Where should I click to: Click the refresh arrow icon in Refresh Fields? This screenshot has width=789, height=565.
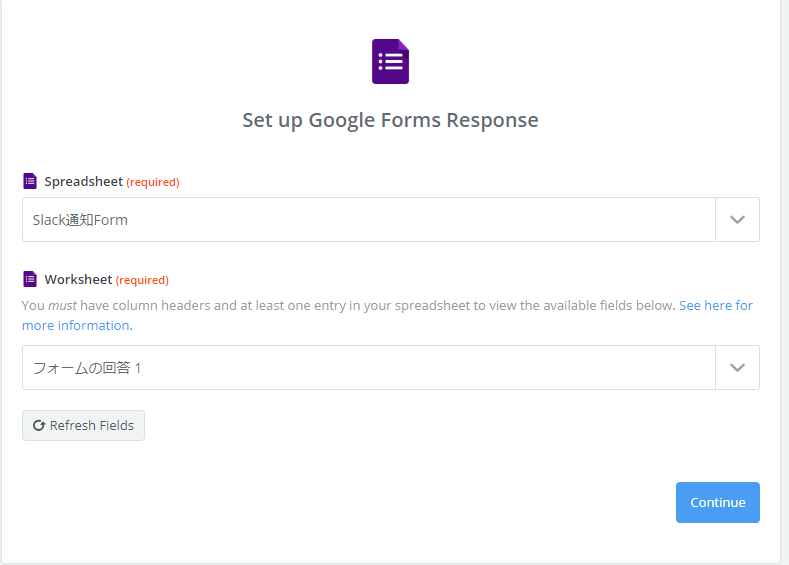pos(39,426)
